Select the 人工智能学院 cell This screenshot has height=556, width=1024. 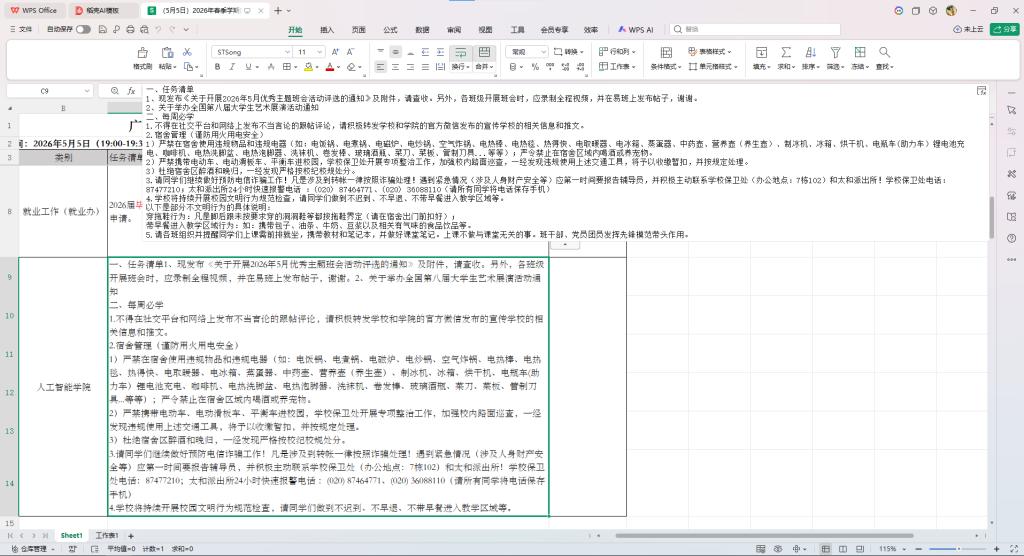pos(63,387)
